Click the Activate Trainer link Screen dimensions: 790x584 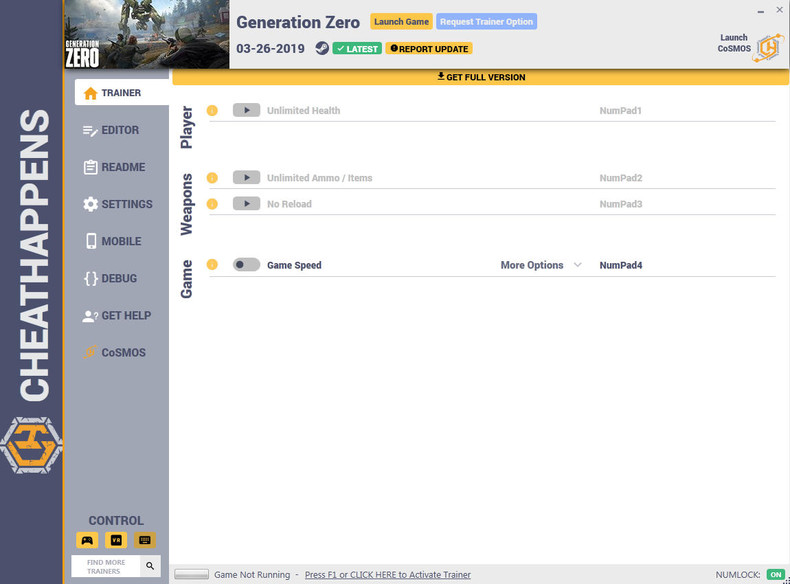pos(387,574)
